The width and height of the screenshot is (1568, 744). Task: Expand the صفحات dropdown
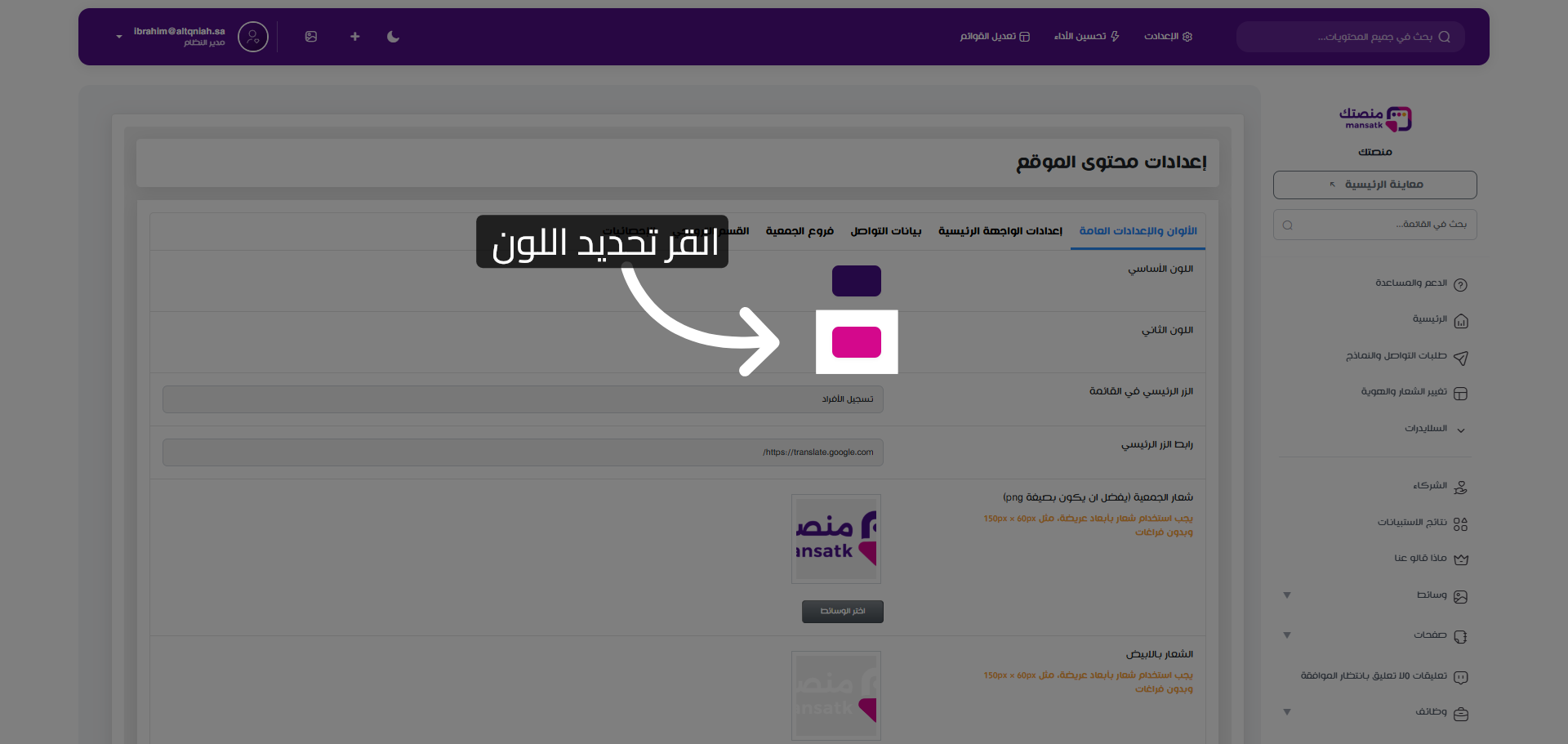pyautogui.click(x=1286, y=635)
